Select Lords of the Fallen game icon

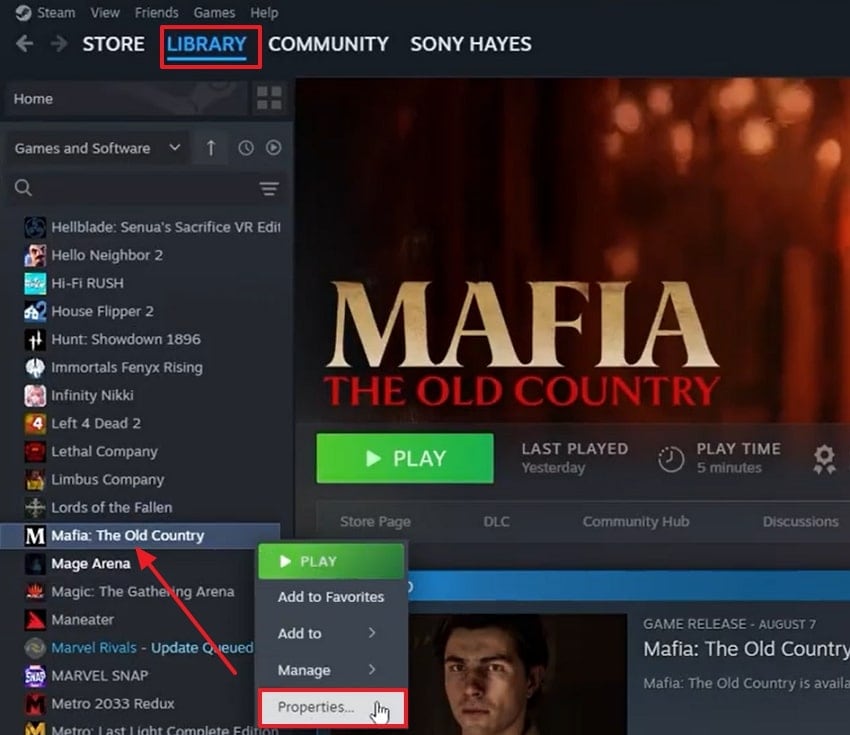click(x=35, y=508)
